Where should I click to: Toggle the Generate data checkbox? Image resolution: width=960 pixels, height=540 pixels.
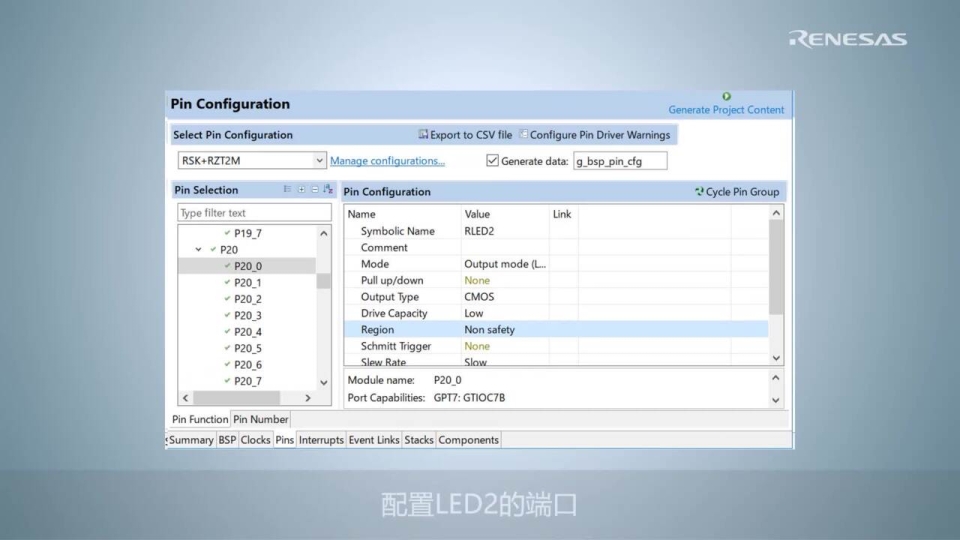[x=492, y=160]
